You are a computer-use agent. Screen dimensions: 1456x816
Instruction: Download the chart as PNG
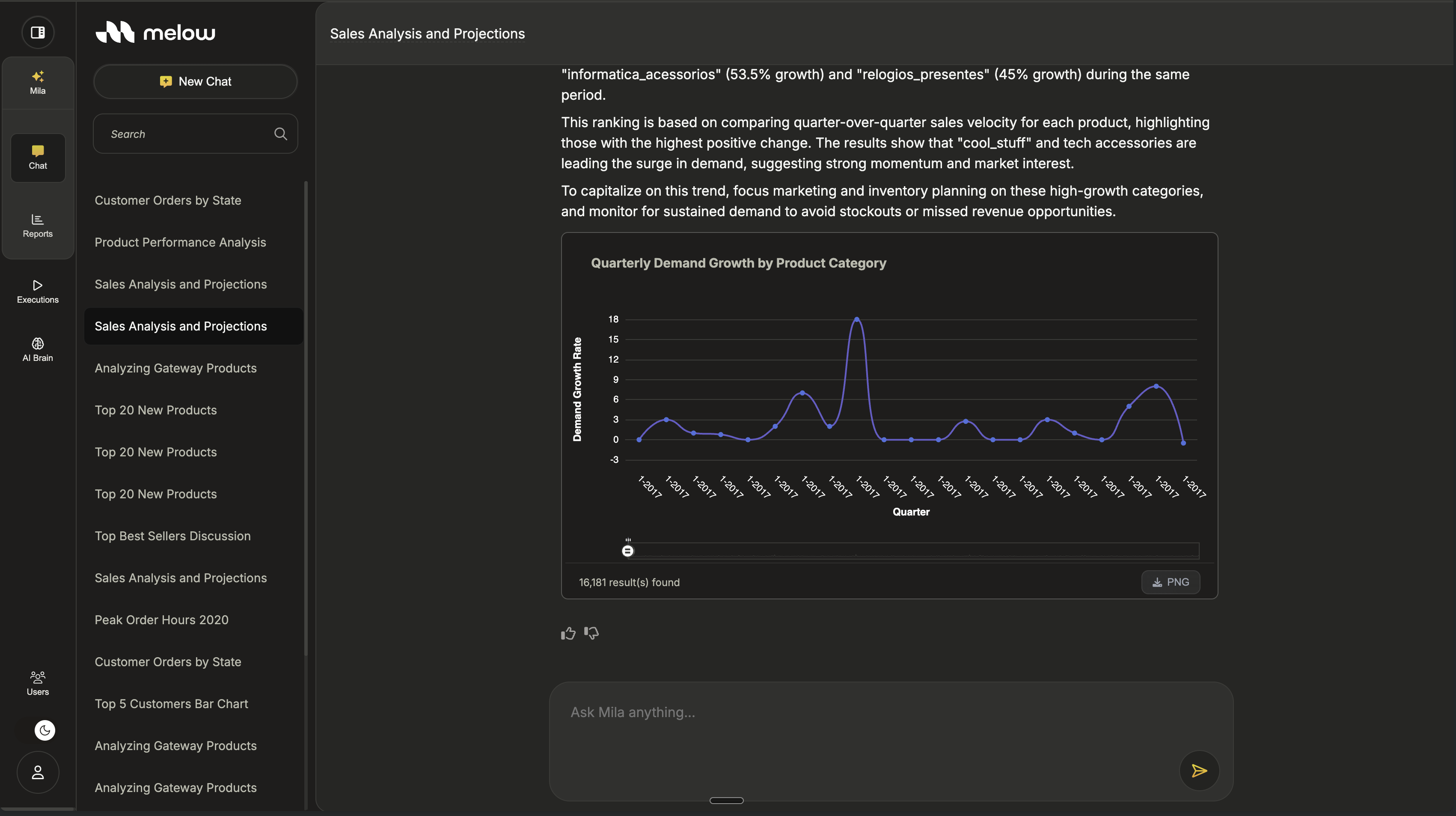pos(1171,582)
